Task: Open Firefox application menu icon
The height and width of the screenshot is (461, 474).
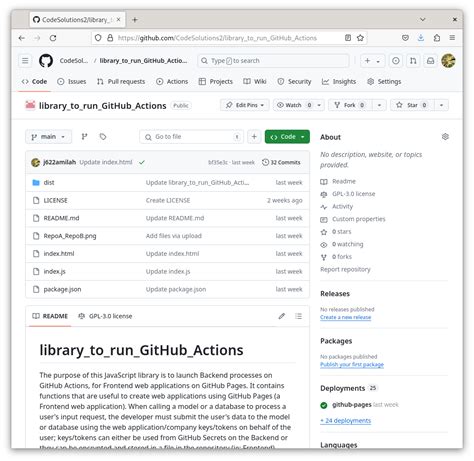Action: 452,38
